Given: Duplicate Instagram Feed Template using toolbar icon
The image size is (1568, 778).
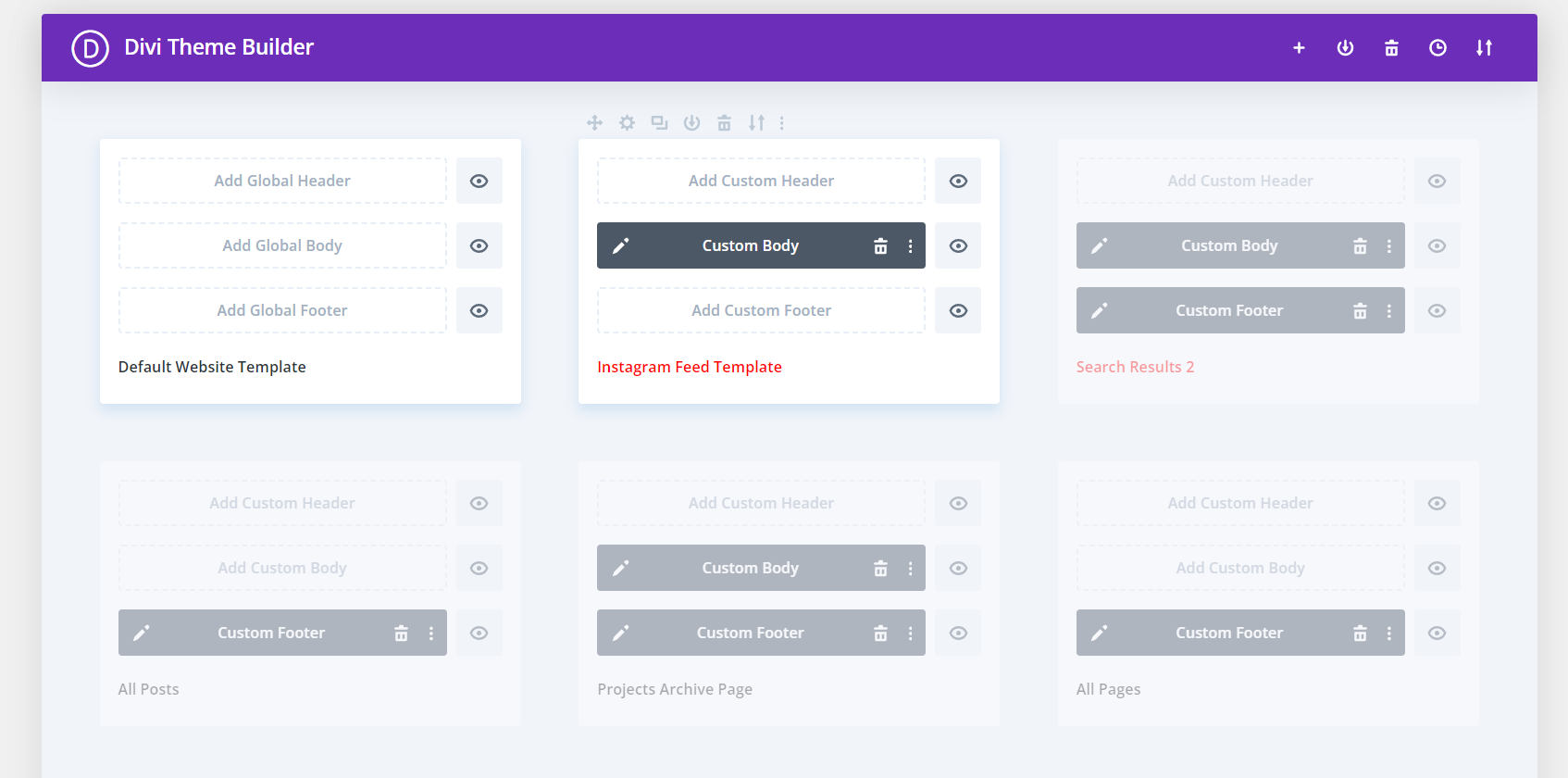Looking at the screenshot, I should [659, 122].
